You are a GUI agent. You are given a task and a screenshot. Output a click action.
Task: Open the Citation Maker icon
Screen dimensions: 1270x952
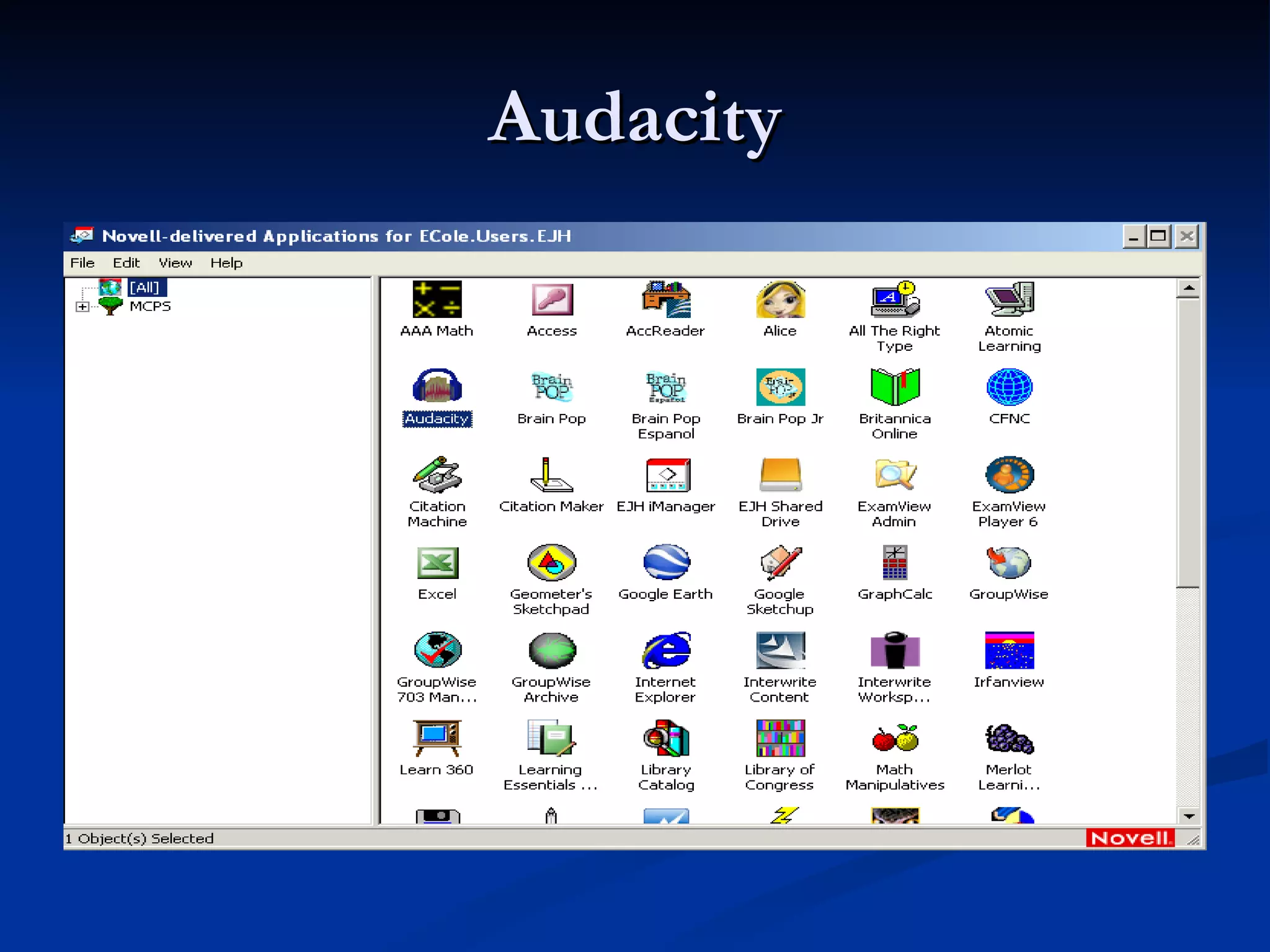pos(551,475)
